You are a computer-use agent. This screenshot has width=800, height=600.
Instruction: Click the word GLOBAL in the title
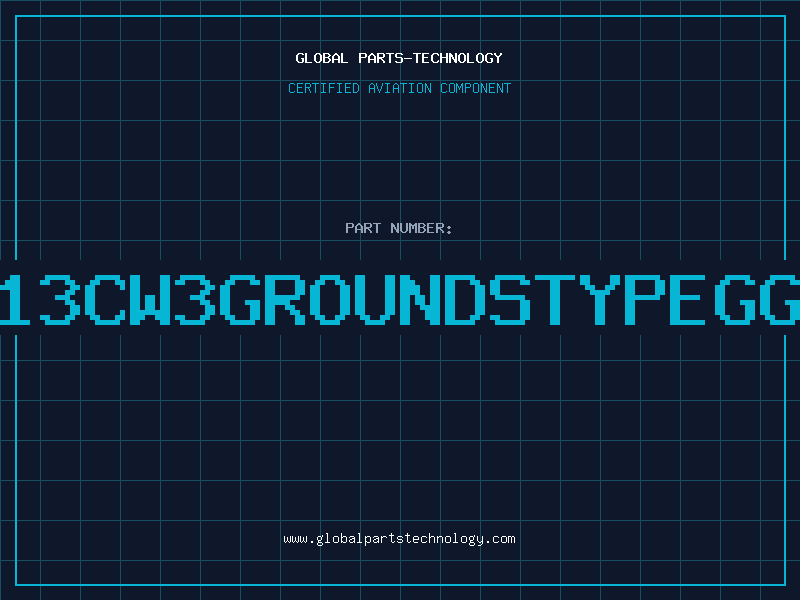pos(322,58)
